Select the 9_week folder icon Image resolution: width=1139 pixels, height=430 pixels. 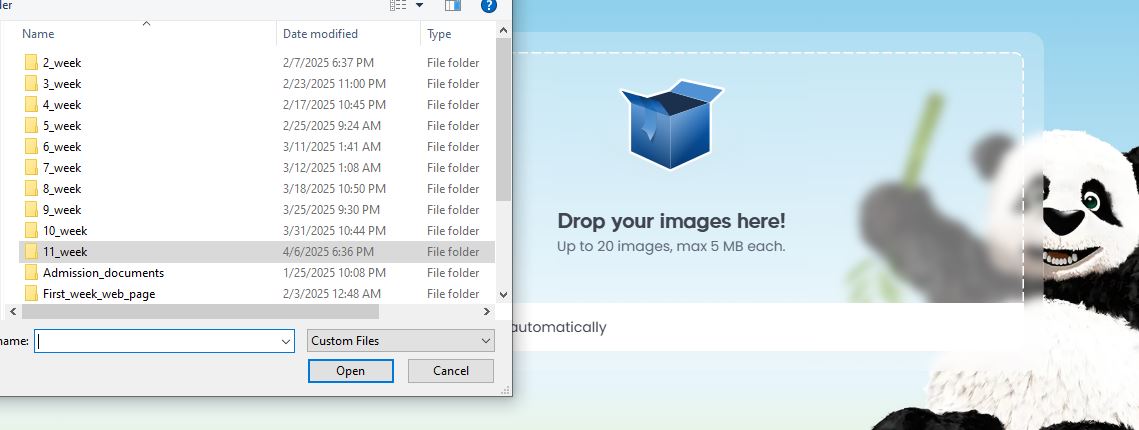[x=31, y=210]
